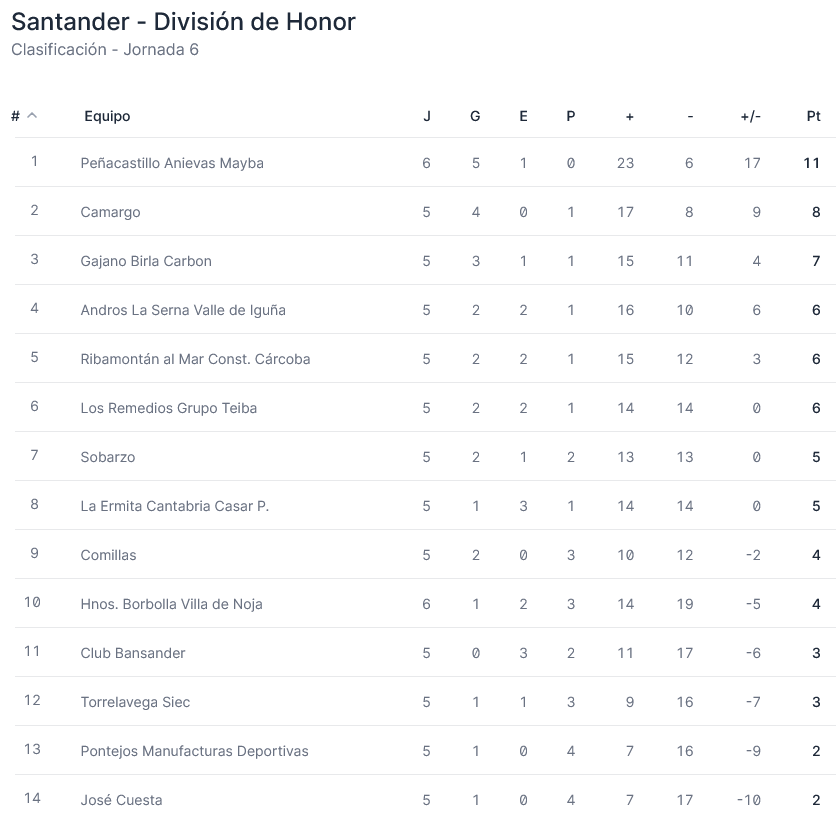This screenshot has height=820, width=836.
Task: Open Gajano Birla Carbon team entry
Action: pos(146,261)
